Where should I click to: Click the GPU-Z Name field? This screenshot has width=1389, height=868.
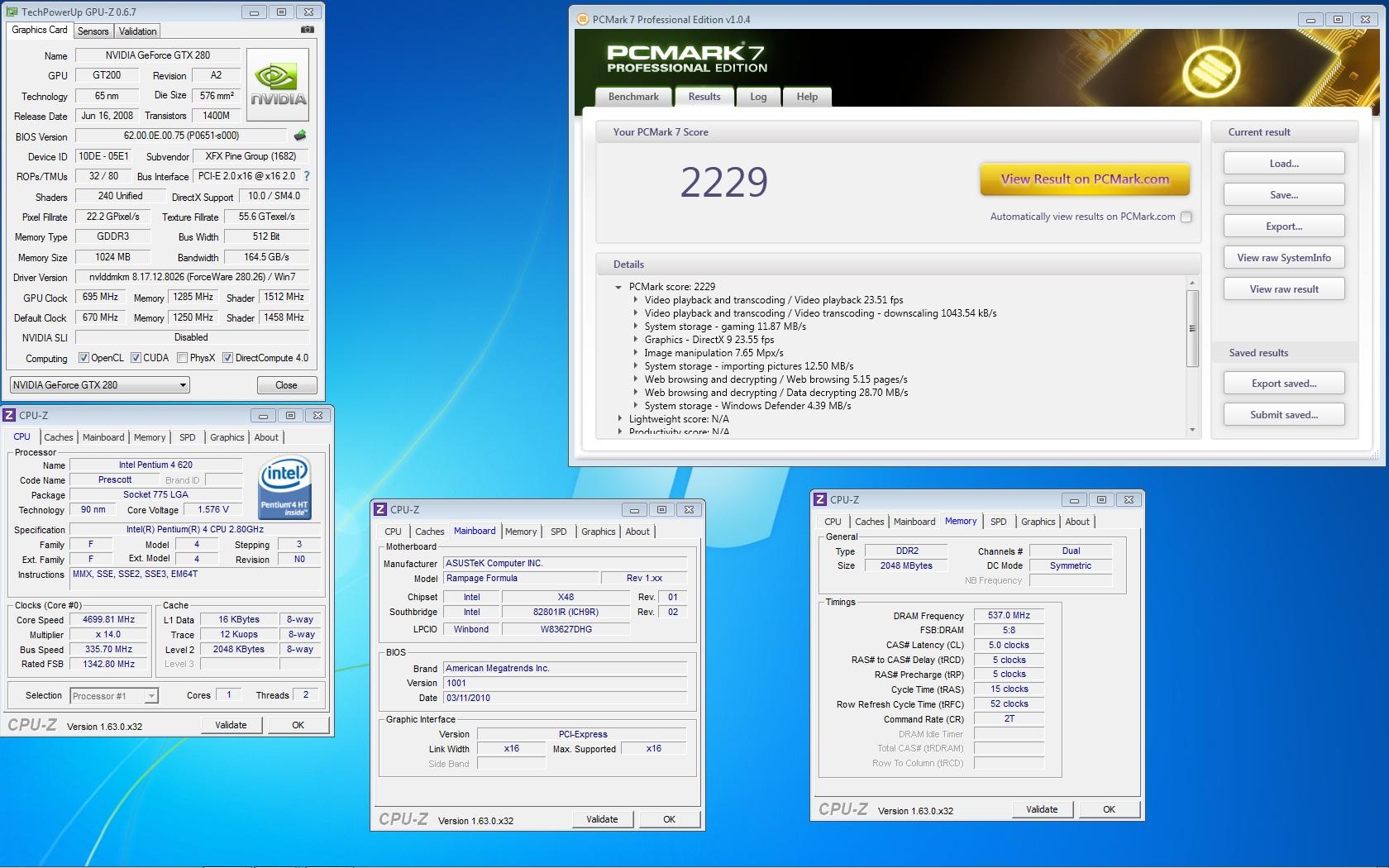pyautogui.click(x=158, y=55)
